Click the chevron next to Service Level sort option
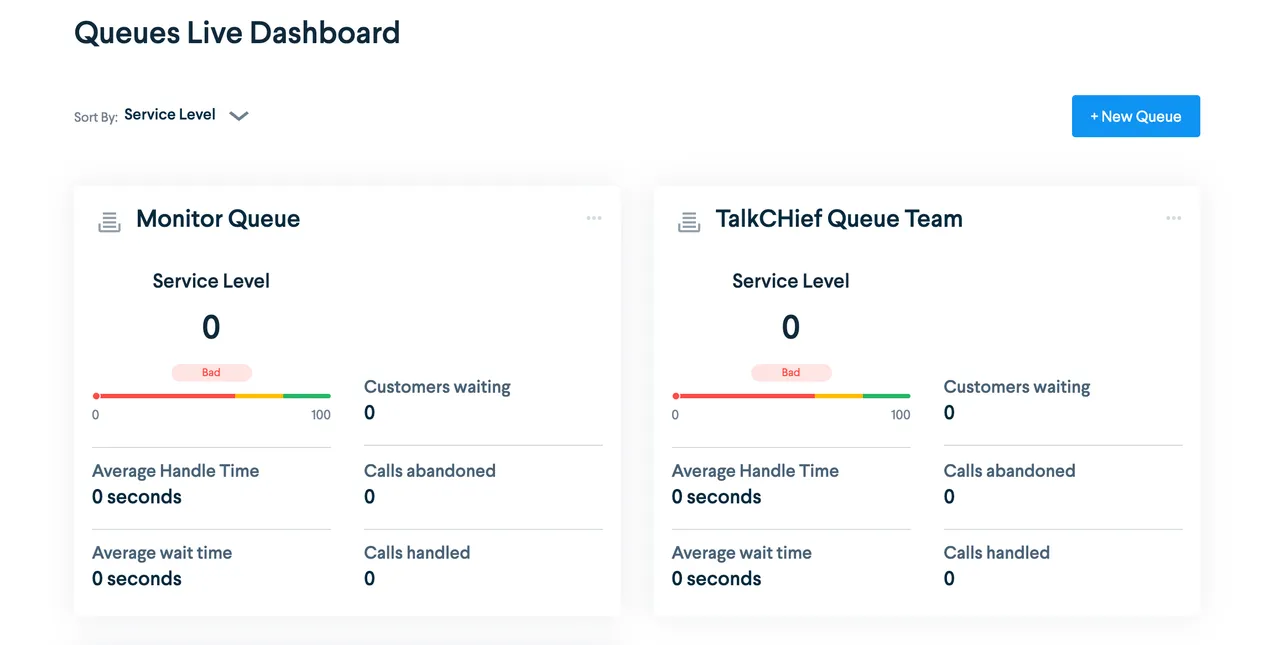1280x645 pixels. click(x=239, y=116)
